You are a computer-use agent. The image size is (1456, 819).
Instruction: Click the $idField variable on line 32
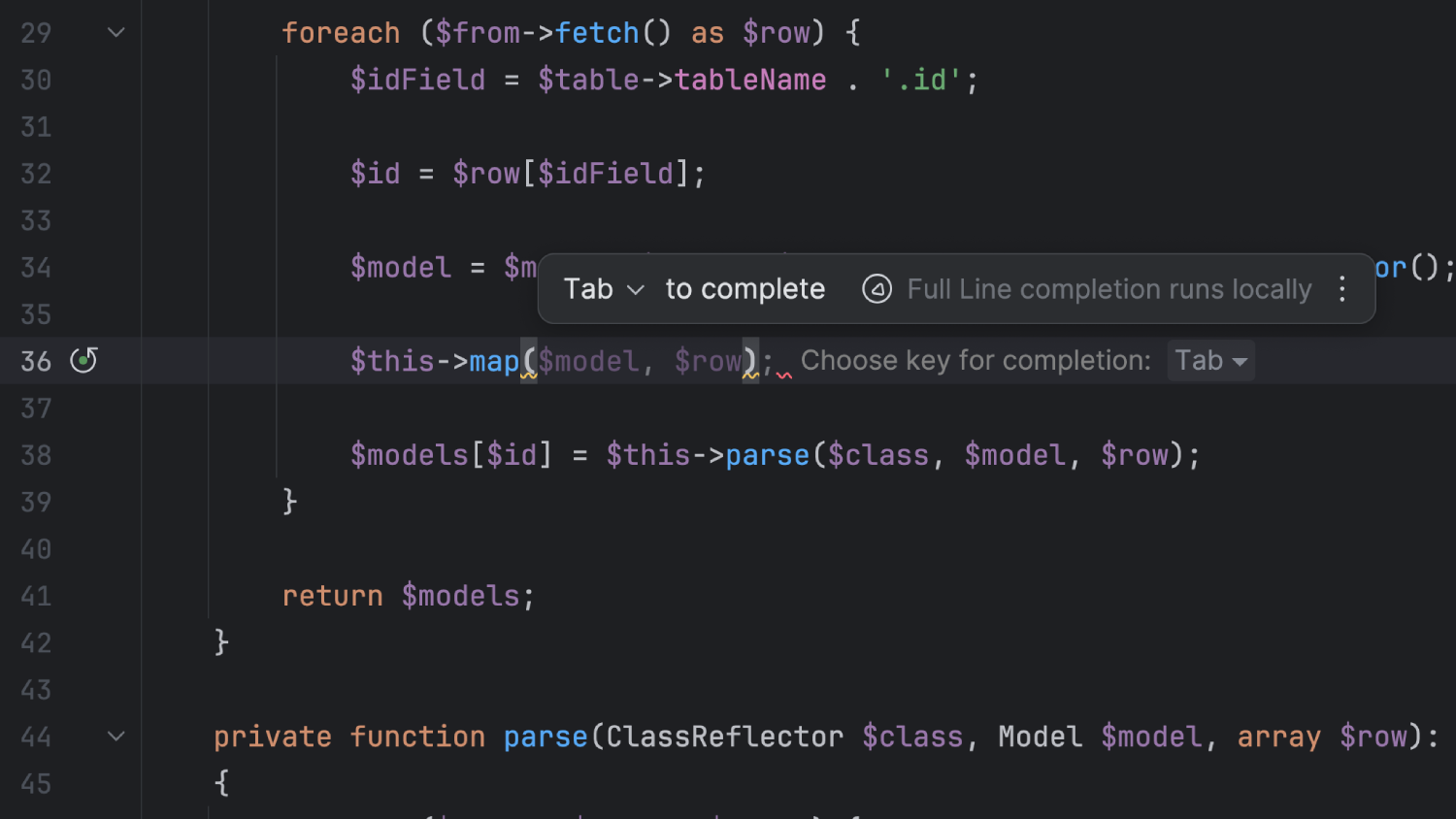(x=606, y=174)
